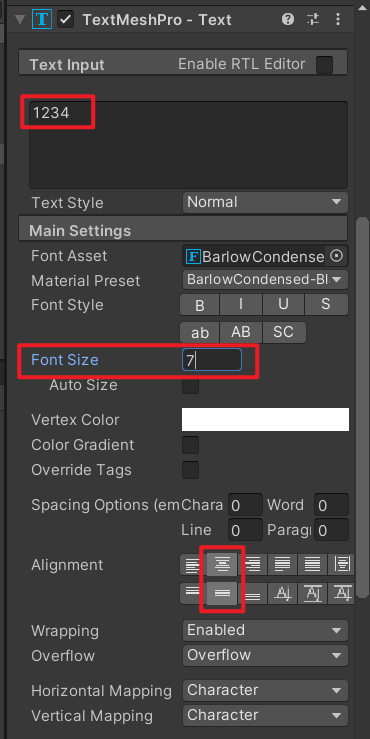Open the TextMeshPro component help reference

[x=288, y=19]
